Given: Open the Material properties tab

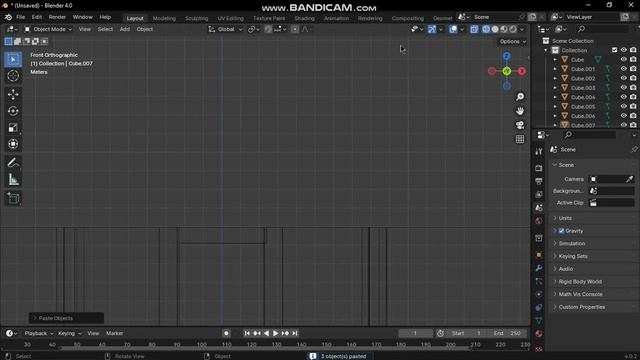Looking at the screenshot, I should [539, 334].
